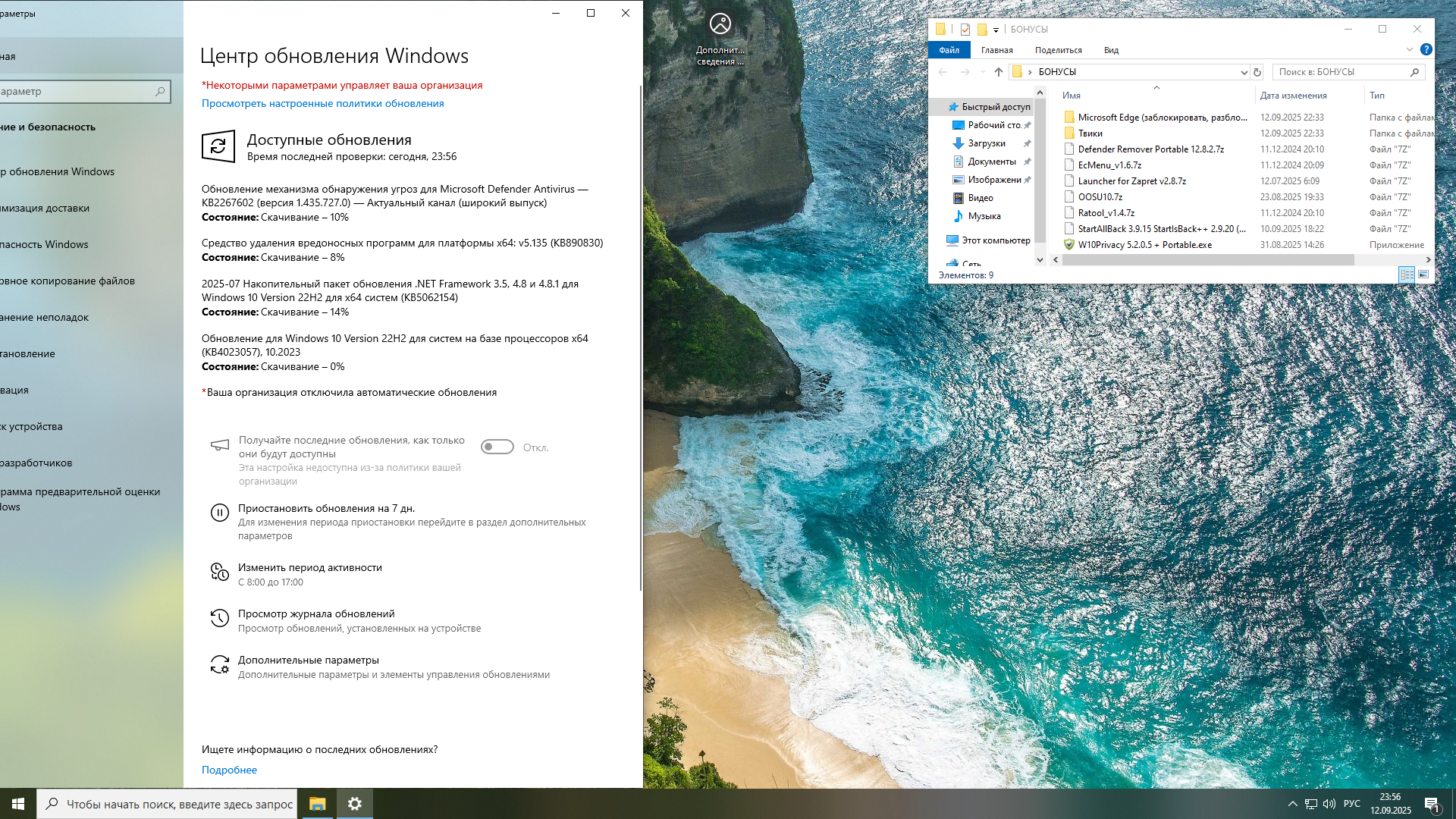Select Defender Remover Portable 12.8.2.7z file
The width and height of the screenshot is (1456, 819).
pos(1151,149)
